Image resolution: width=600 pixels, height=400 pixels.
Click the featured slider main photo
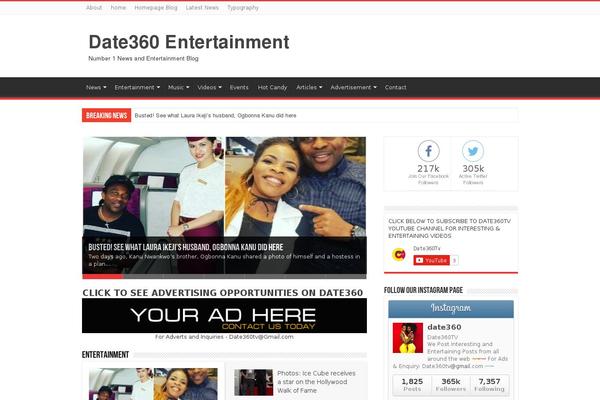[224, 187]
